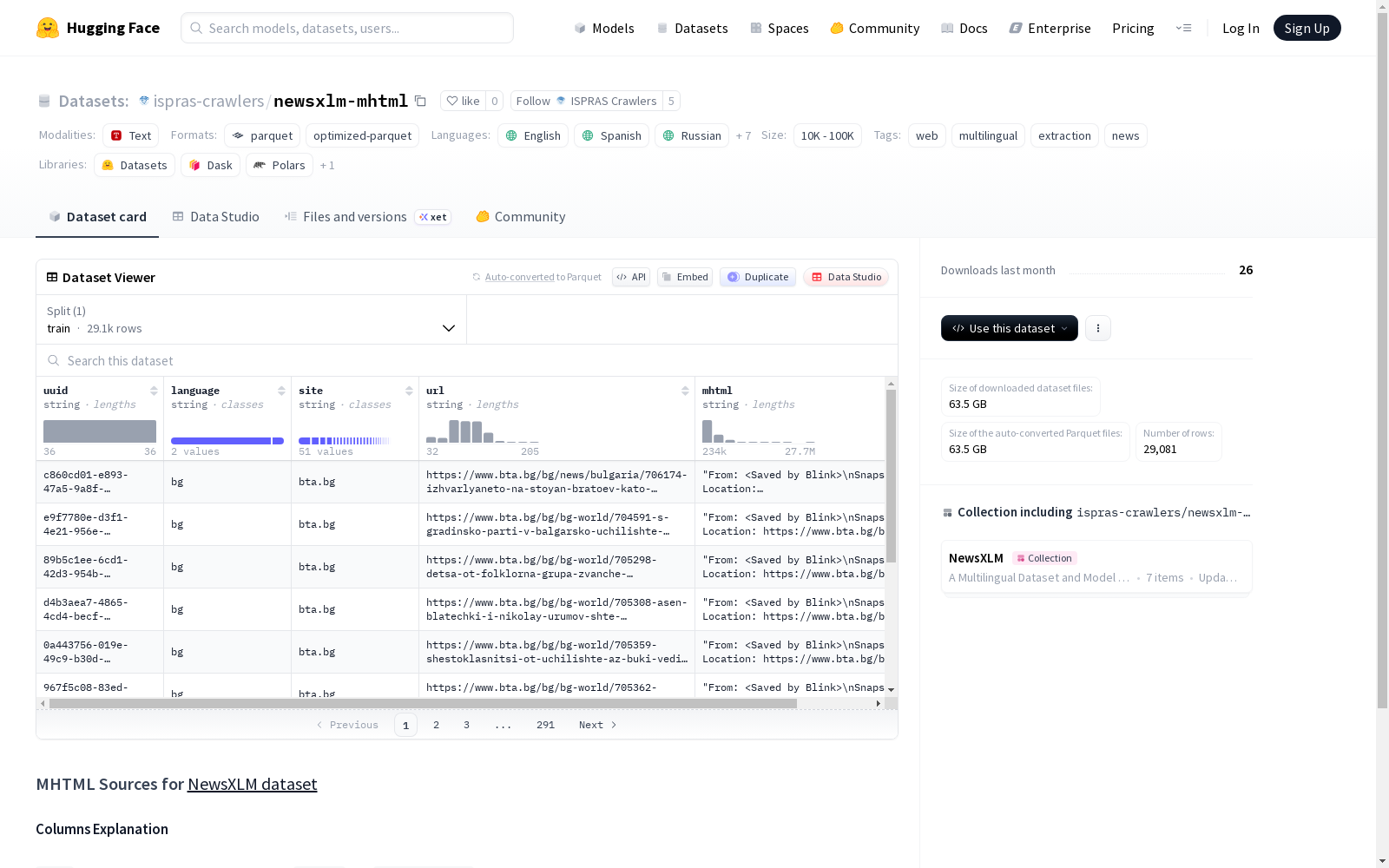Open the ispras-crawlers organization link
The width and height of the screenshot is (1389, 868).
click(x=208, y=101)
